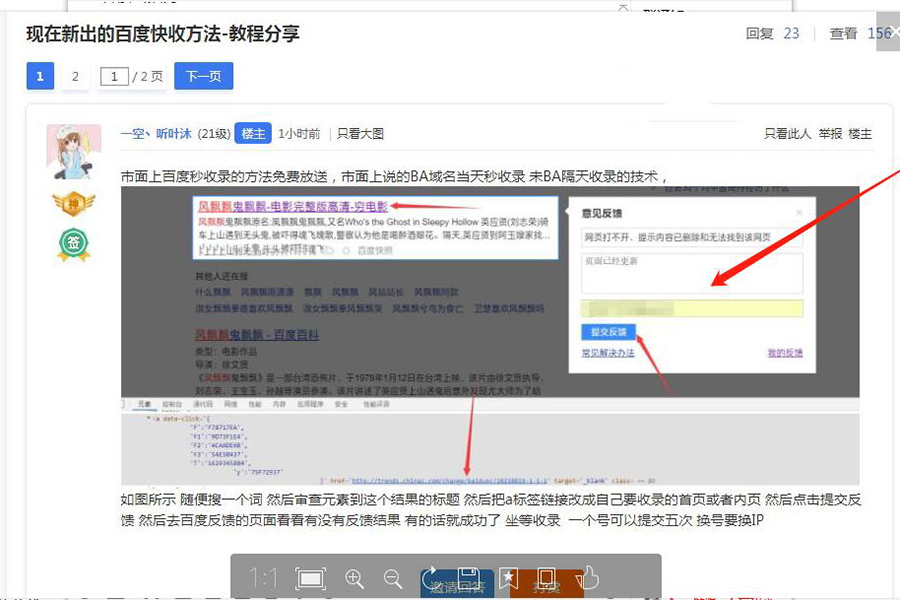The image size is (900, 600).
Task: Toggle 只看此人 to filter by author
Action: [x=788, y=134]
